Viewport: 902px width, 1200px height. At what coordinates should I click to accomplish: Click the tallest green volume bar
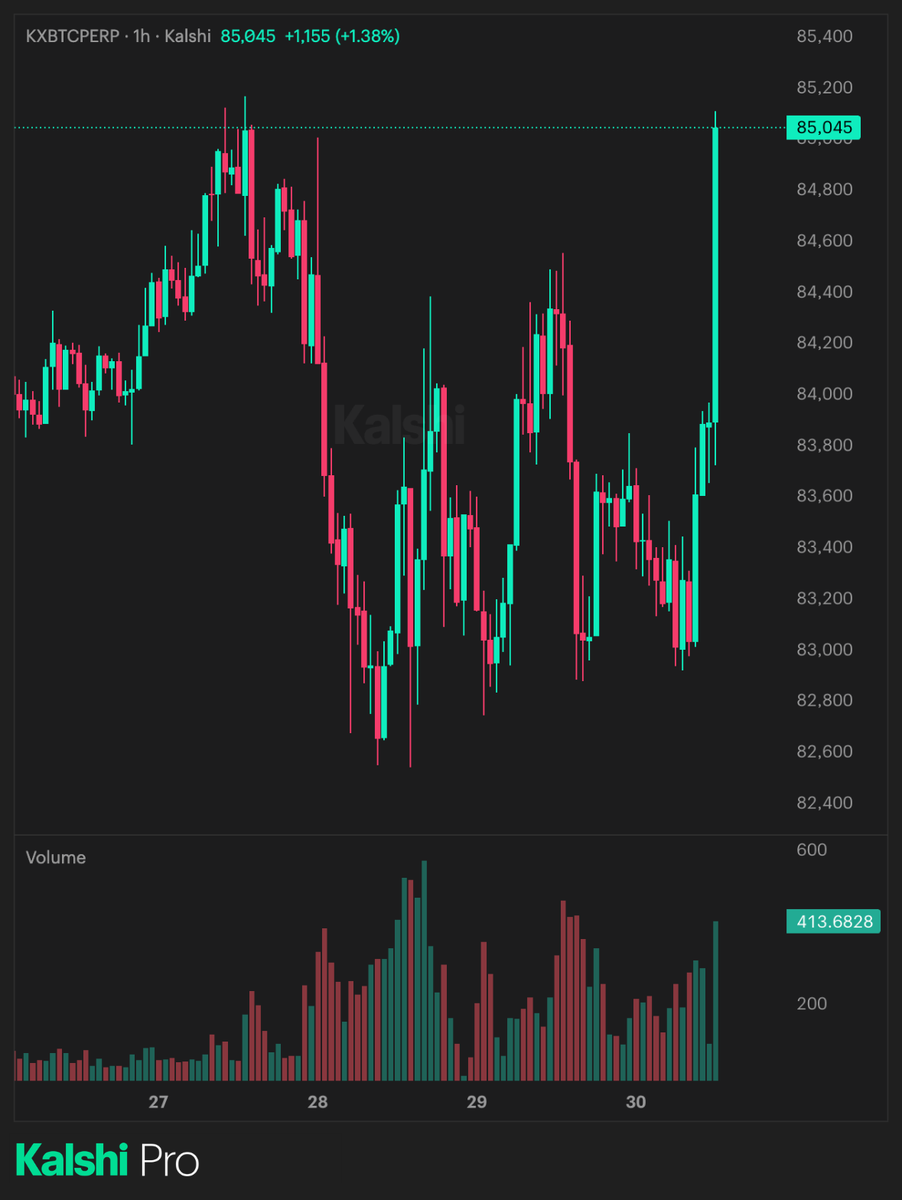click(424, 970)
